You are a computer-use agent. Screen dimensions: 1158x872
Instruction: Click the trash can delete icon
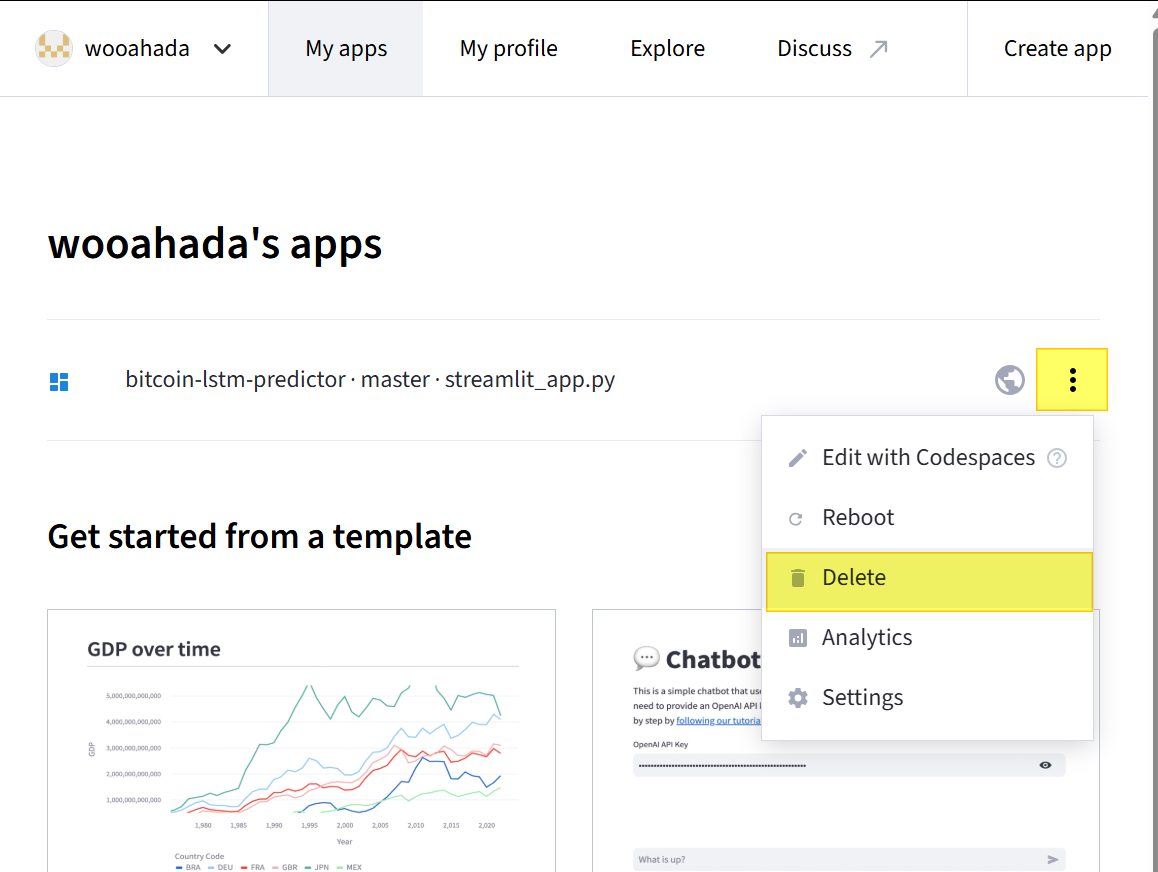tap(798, 578)
